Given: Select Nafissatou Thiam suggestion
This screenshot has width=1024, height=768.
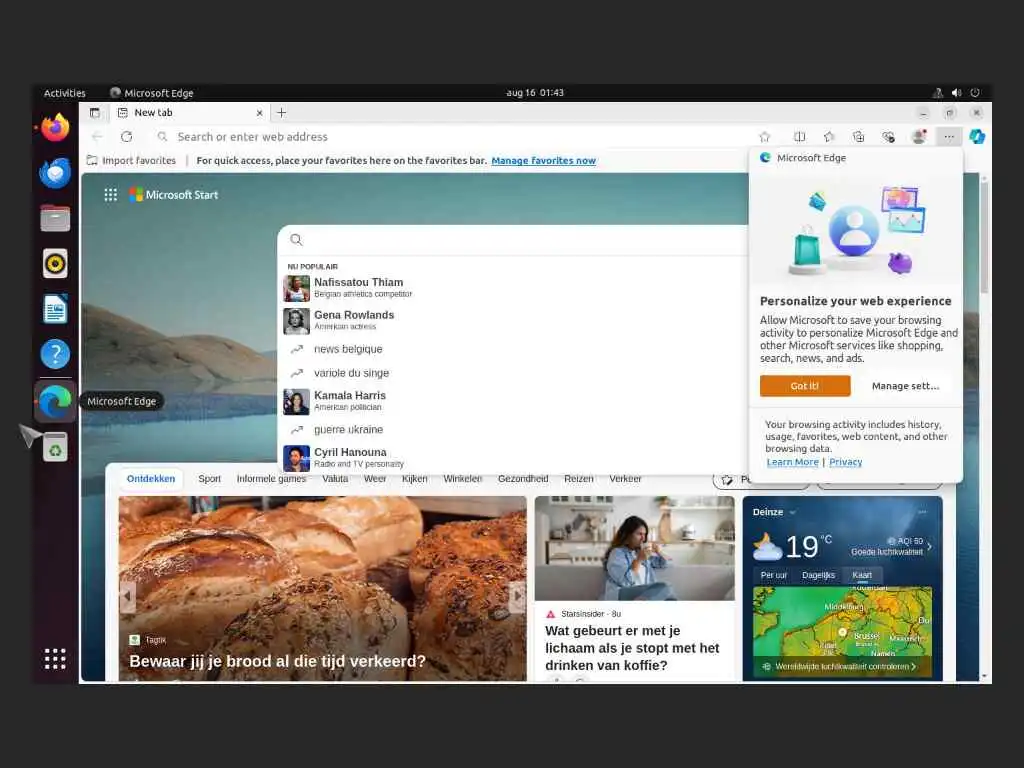Looking at the screenshot, I should coord(513,287).
